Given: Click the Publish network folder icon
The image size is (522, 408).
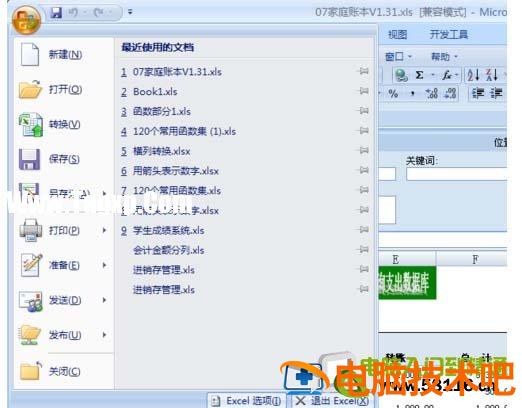Looking at the screenshot, I should tap(30, 335).
